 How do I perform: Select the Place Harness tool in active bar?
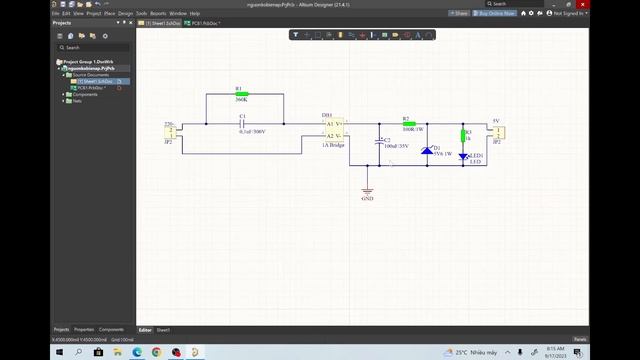[x=373, y=35]
